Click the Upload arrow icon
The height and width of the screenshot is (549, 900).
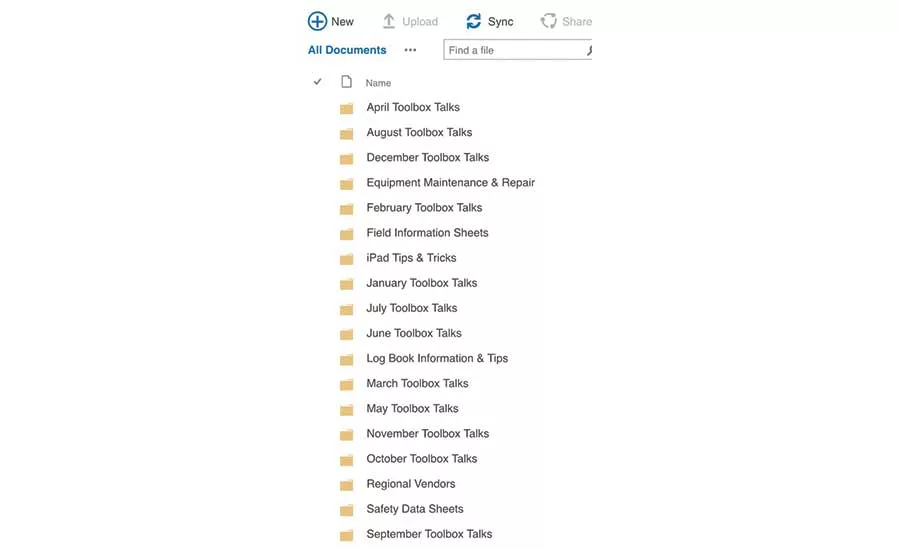389,21
